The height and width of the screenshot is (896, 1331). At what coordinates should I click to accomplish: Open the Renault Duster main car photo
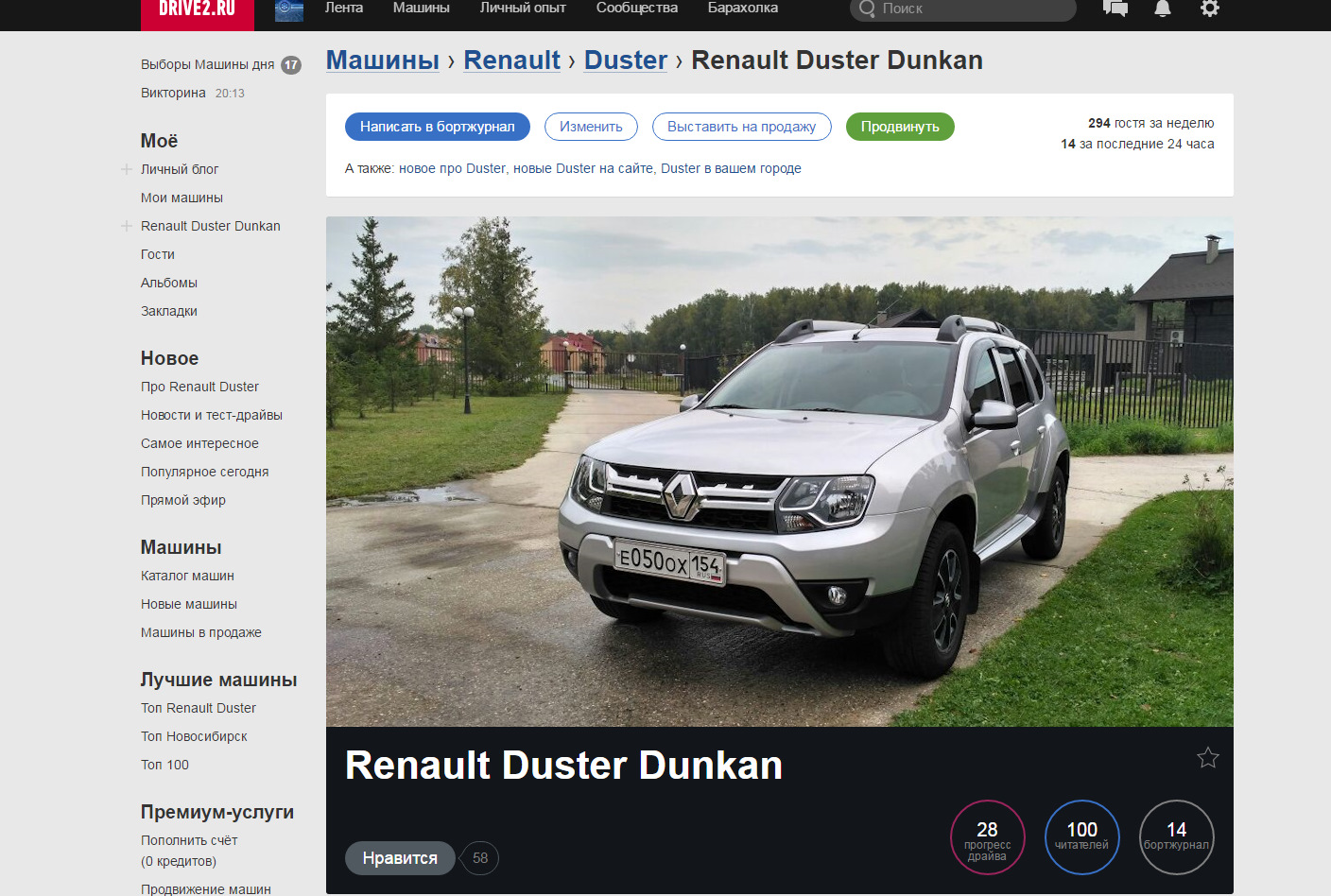click(x=780, y=472)
